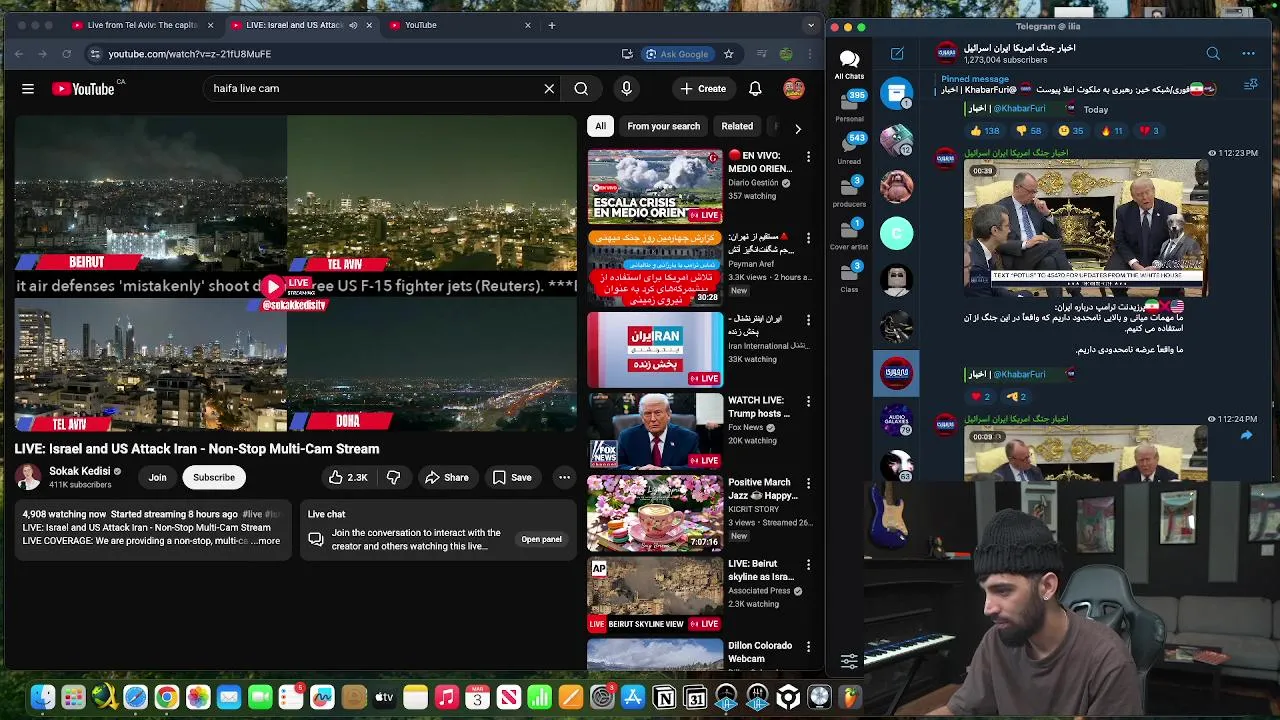
Task: Open System Settings from the Dock
Action: pyautogui.click(x=602, y=697)
